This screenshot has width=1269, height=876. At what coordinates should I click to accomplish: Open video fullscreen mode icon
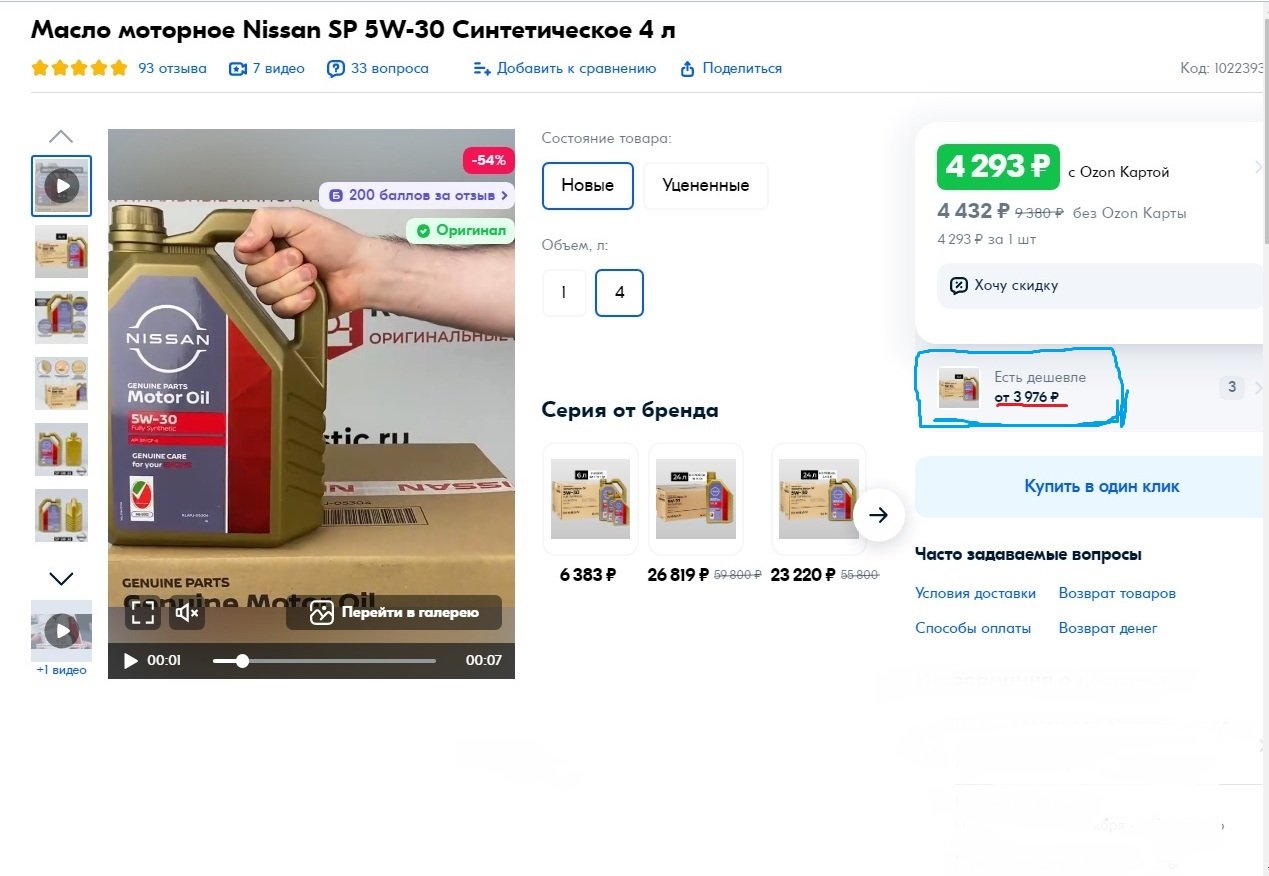pyautogui.click(x=143, y=612)
